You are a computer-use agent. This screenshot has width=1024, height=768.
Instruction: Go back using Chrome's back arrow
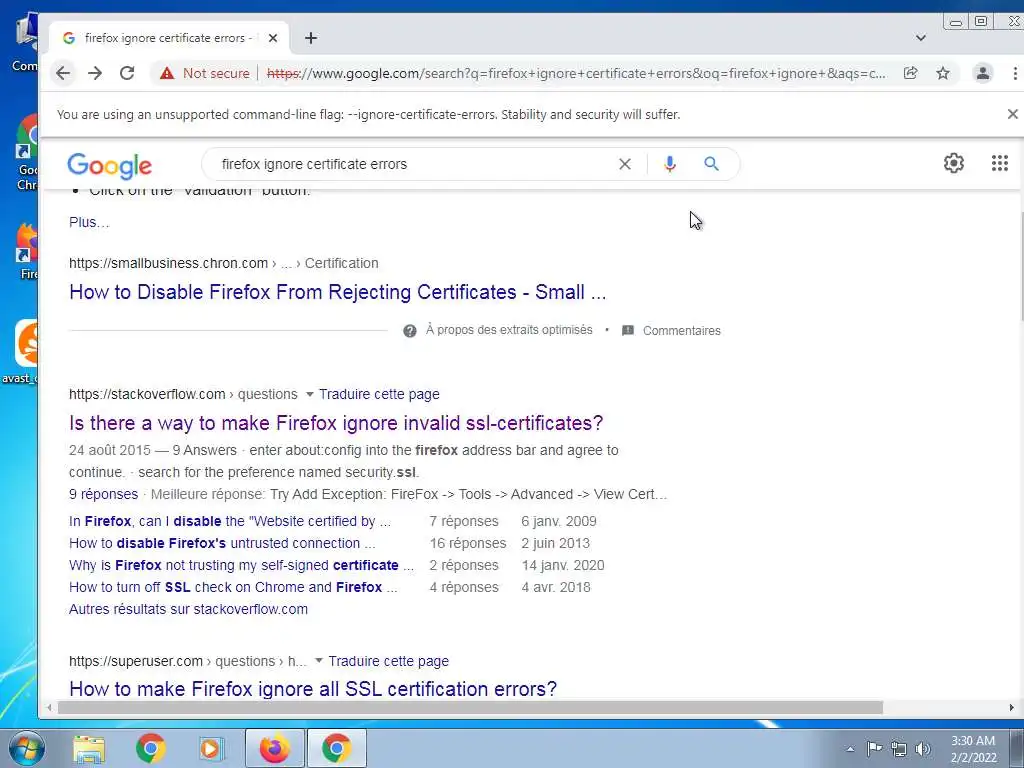[63, 73]
